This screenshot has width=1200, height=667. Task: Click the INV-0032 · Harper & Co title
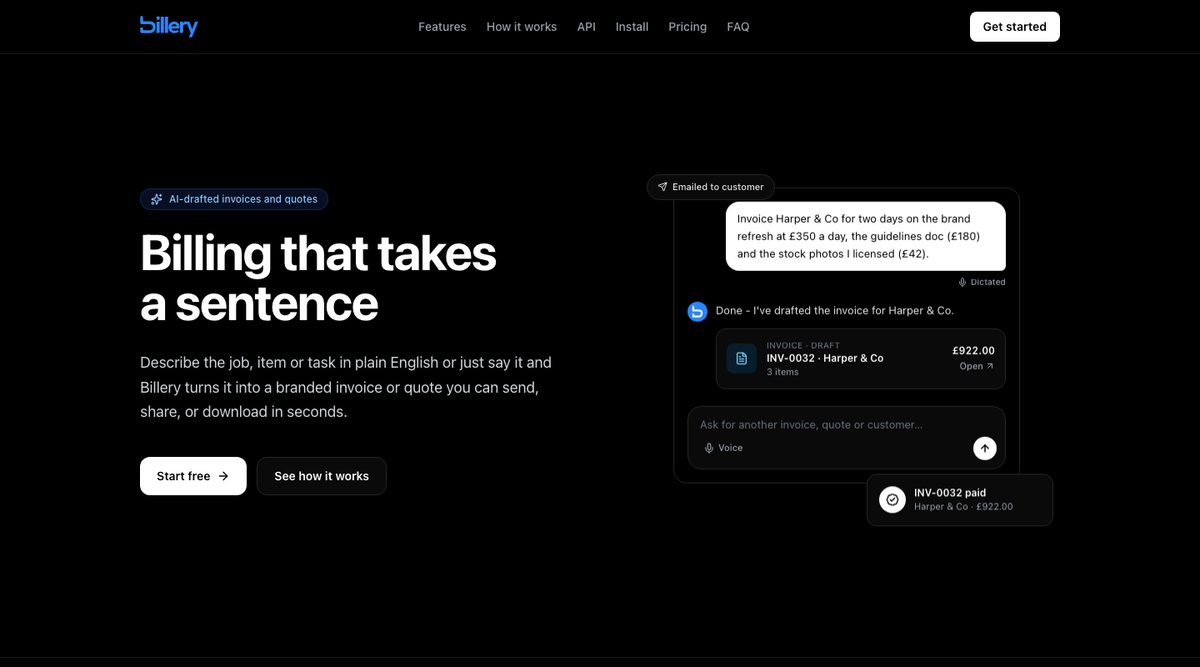(x=825, y=358)
